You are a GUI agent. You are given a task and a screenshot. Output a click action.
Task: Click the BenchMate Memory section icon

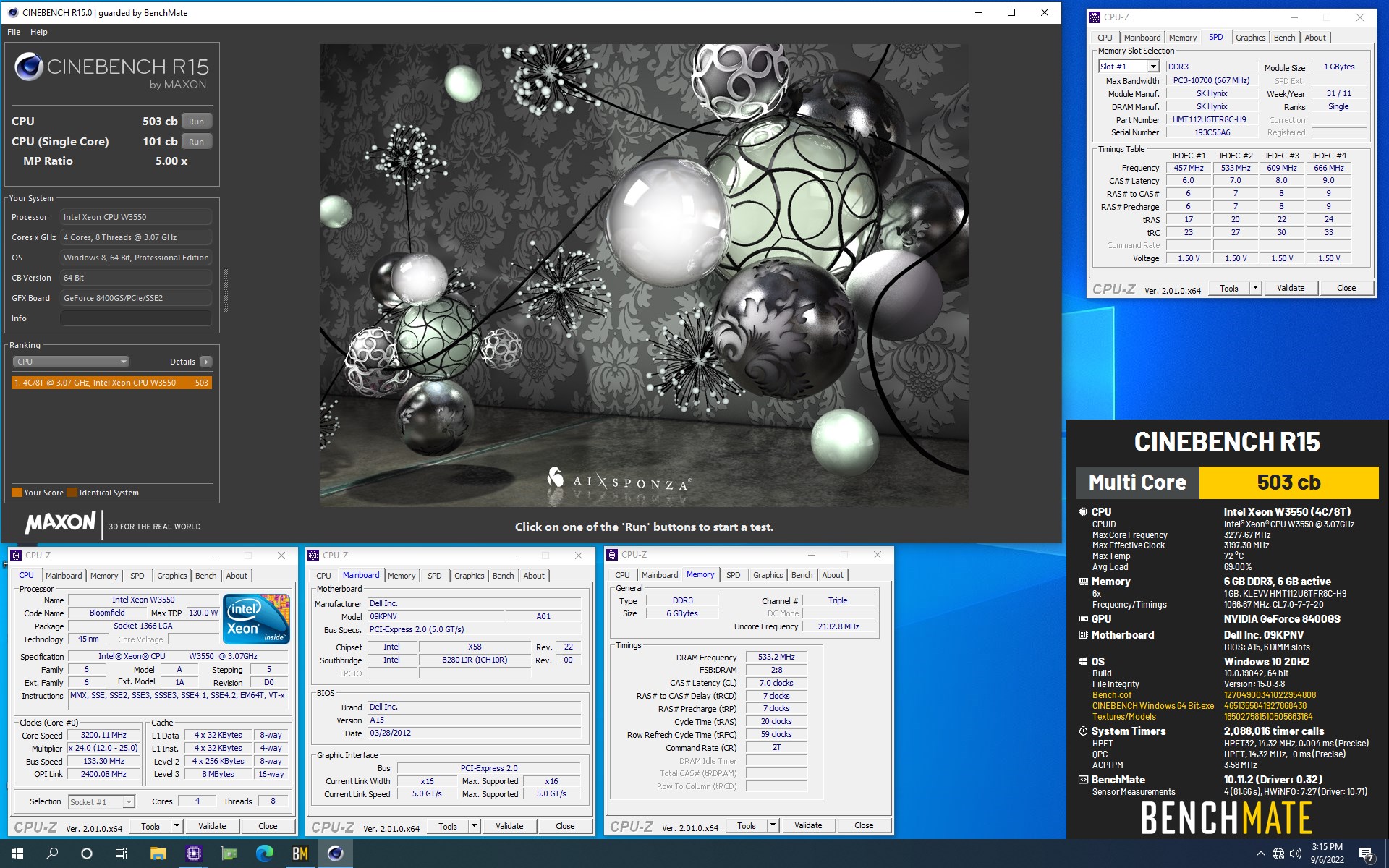(x=1083, y=582)
